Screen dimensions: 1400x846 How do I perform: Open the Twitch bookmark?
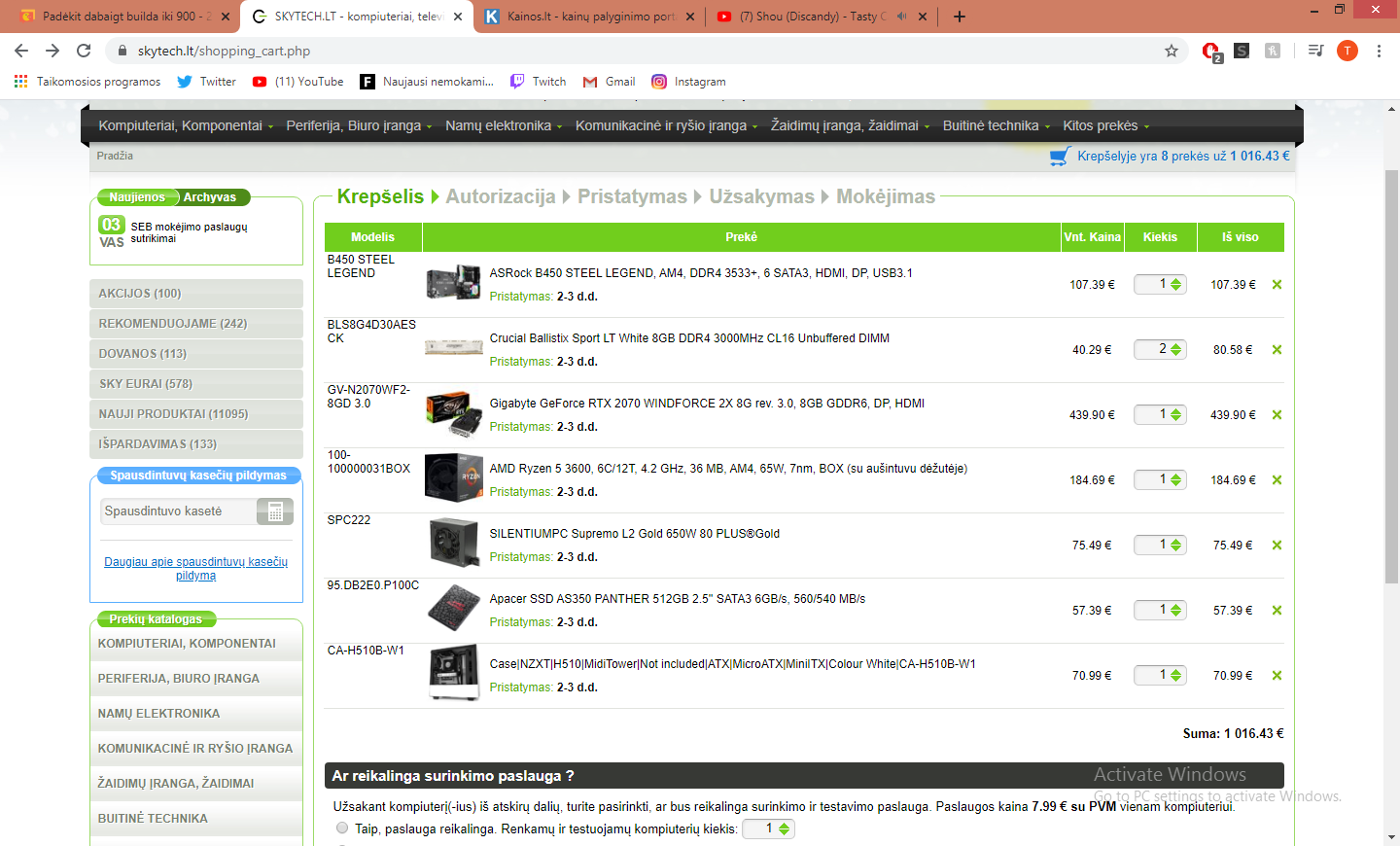(539, 82)
